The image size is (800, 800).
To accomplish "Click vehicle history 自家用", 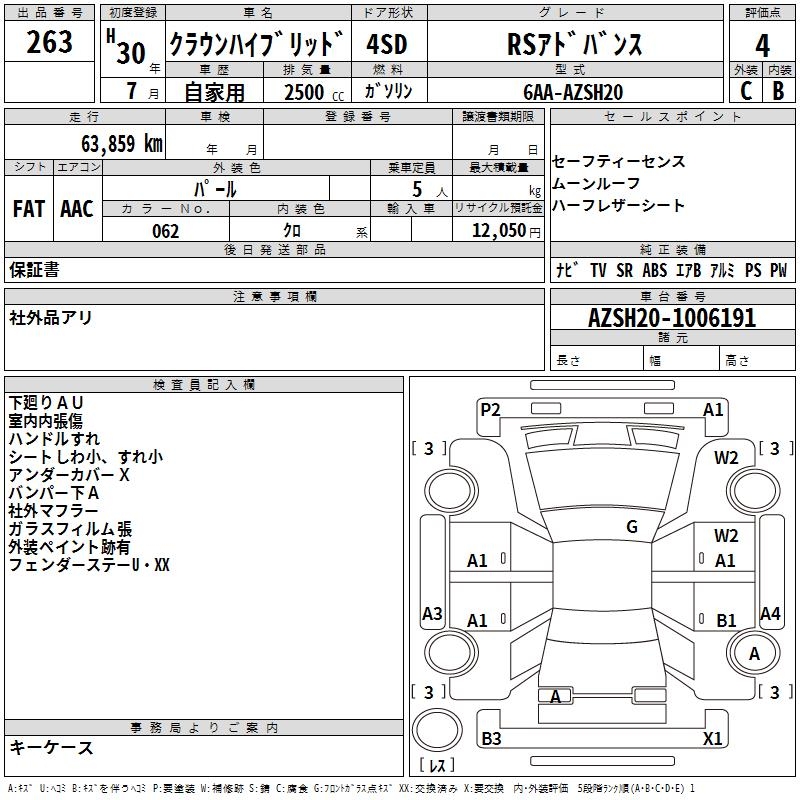I will 214,92.
